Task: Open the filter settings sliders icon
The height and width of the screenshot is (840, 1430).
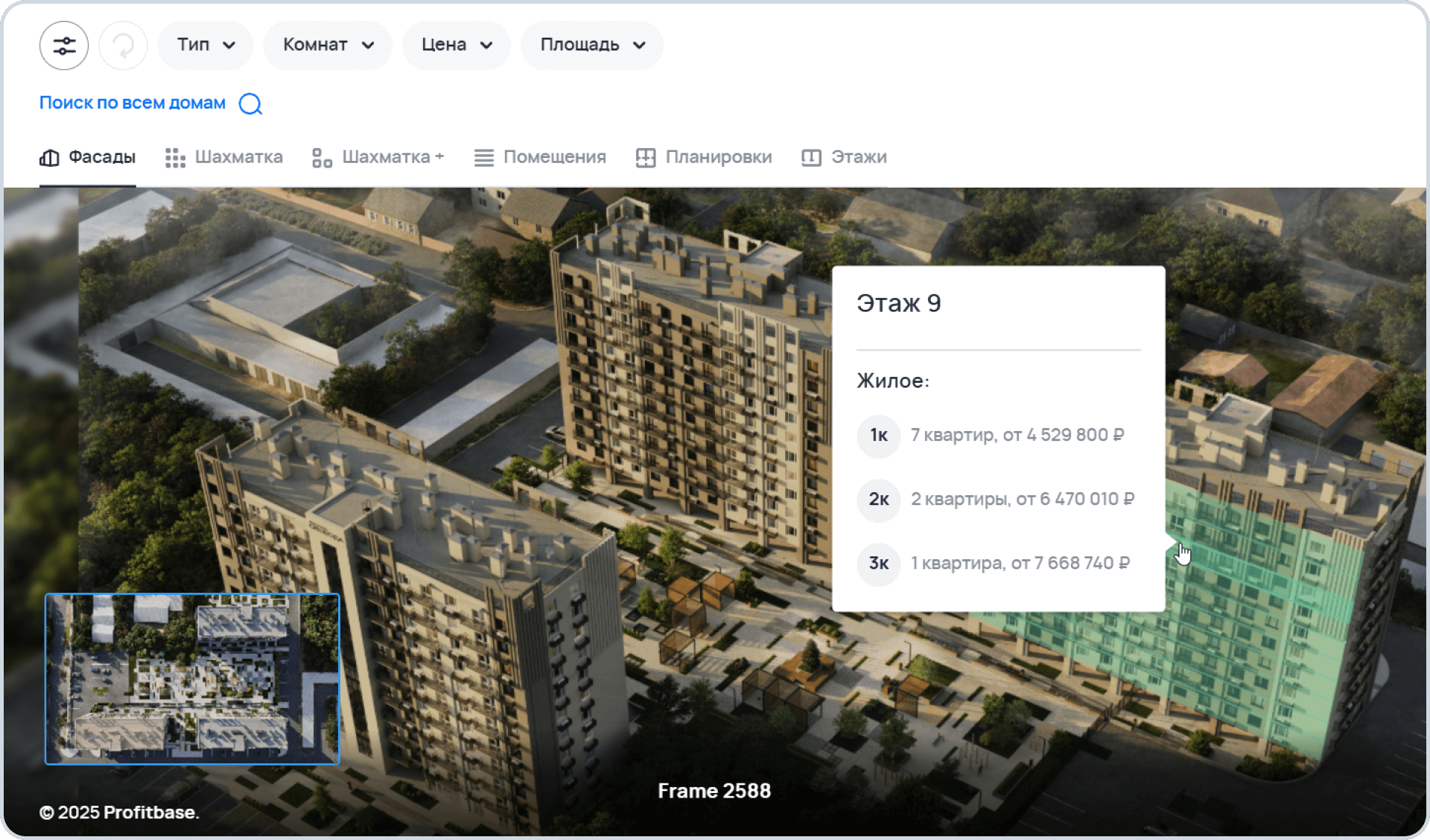Action: click(x=64, y=45)
